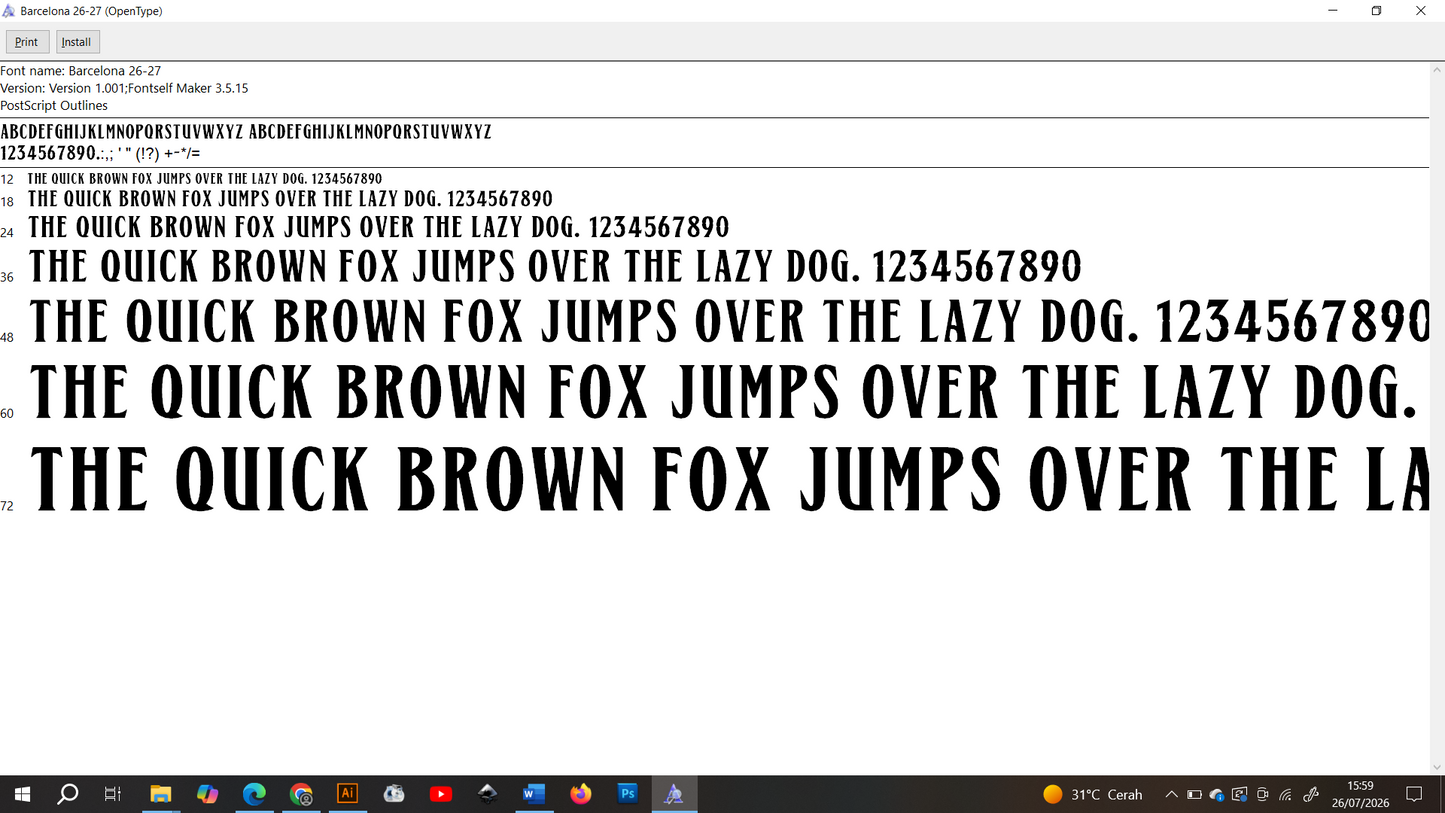Open Firefox from the taskbar
This screenshot has width=1445, height=813.
pos(581,794)
